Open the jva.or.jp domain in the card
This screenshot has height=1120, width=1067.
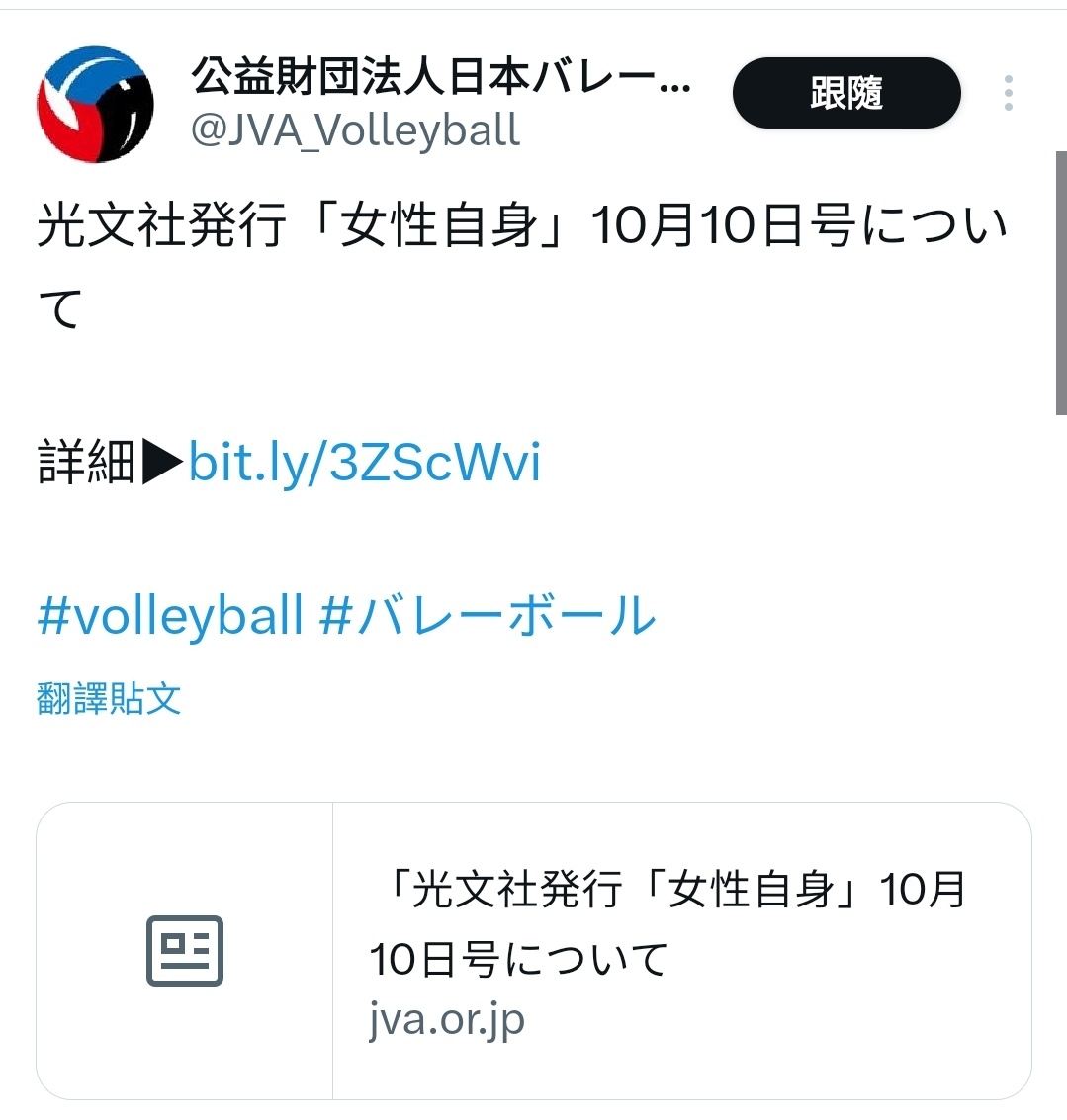[x=447, y=1020]
